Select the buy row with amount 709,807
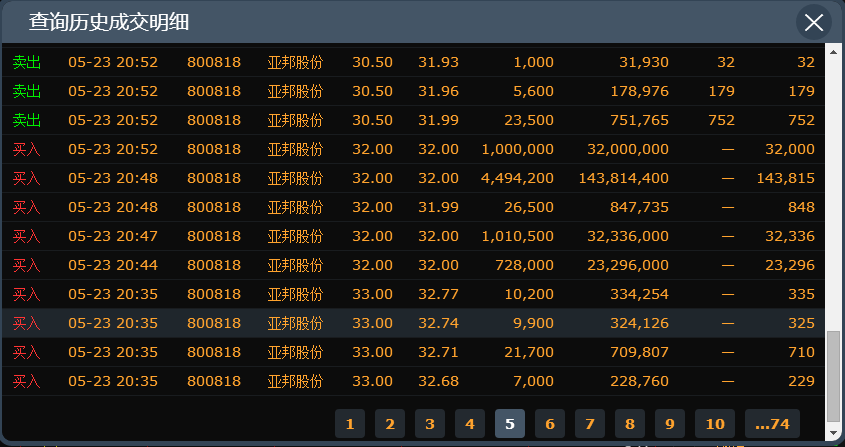 pyautogui.click(x=413, y=353)
